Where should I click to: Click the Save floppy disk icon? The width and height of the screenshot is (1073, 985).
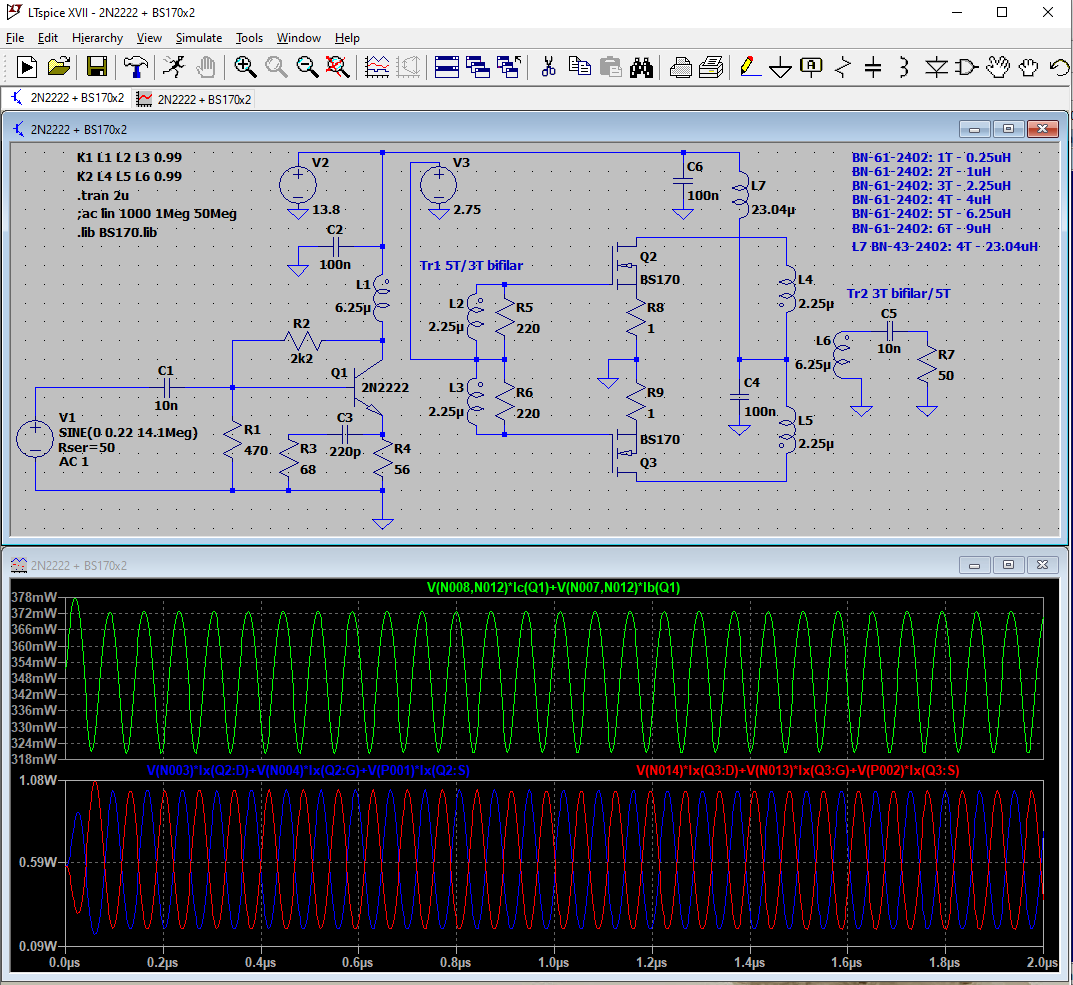(x=97, y=67)
